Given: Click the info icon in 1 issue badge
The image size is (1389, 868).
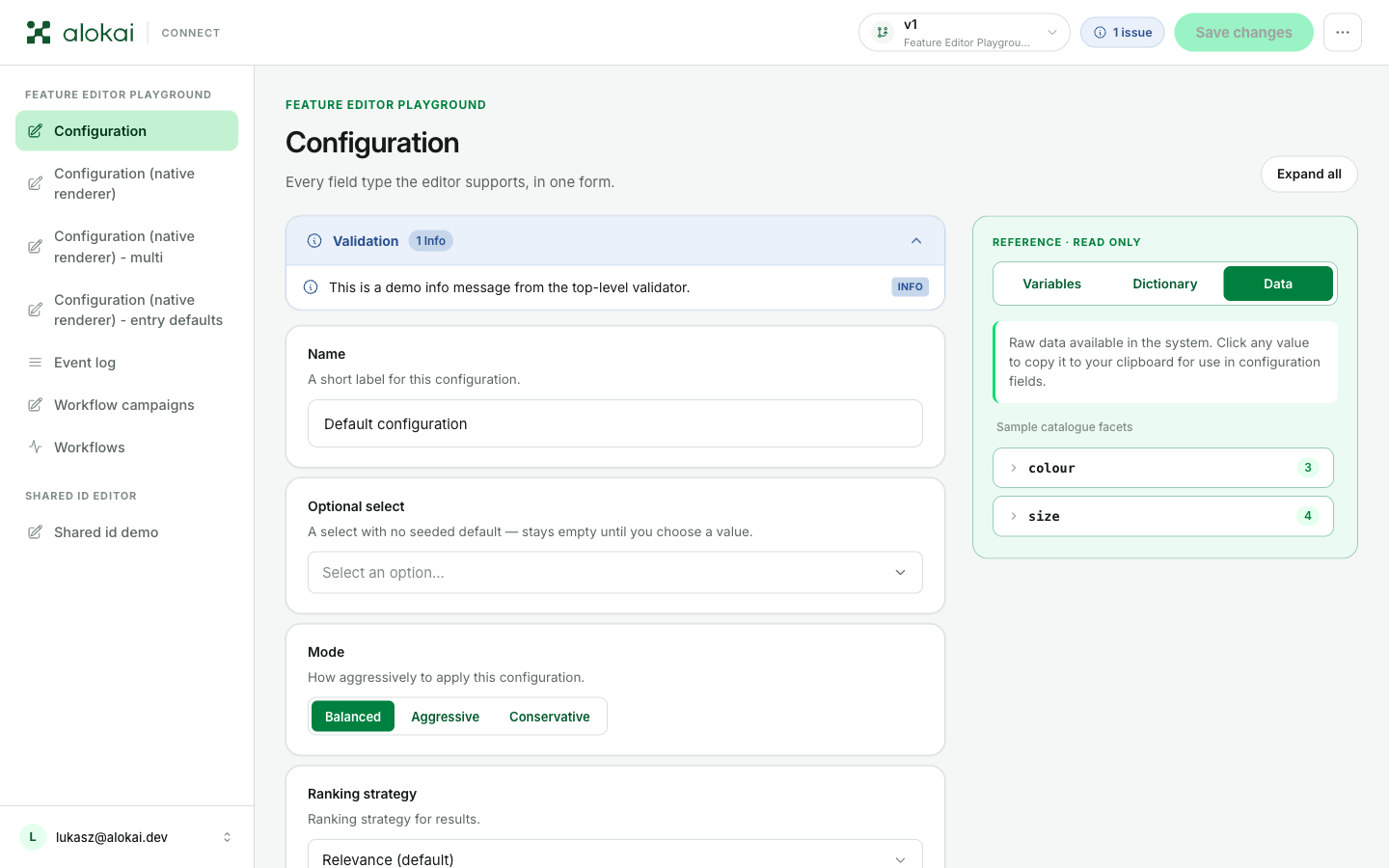Looking at the screenshot, I should pyautogui.click(x=1100, y=33).
